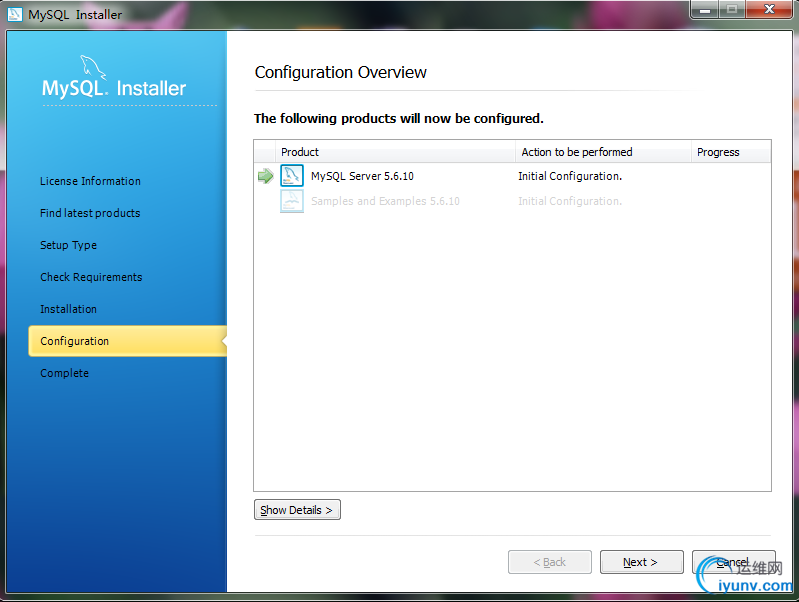This screenshot has width=799, height=602.
Task: Expand details with Show Details button
Action: tap(297, 510)
